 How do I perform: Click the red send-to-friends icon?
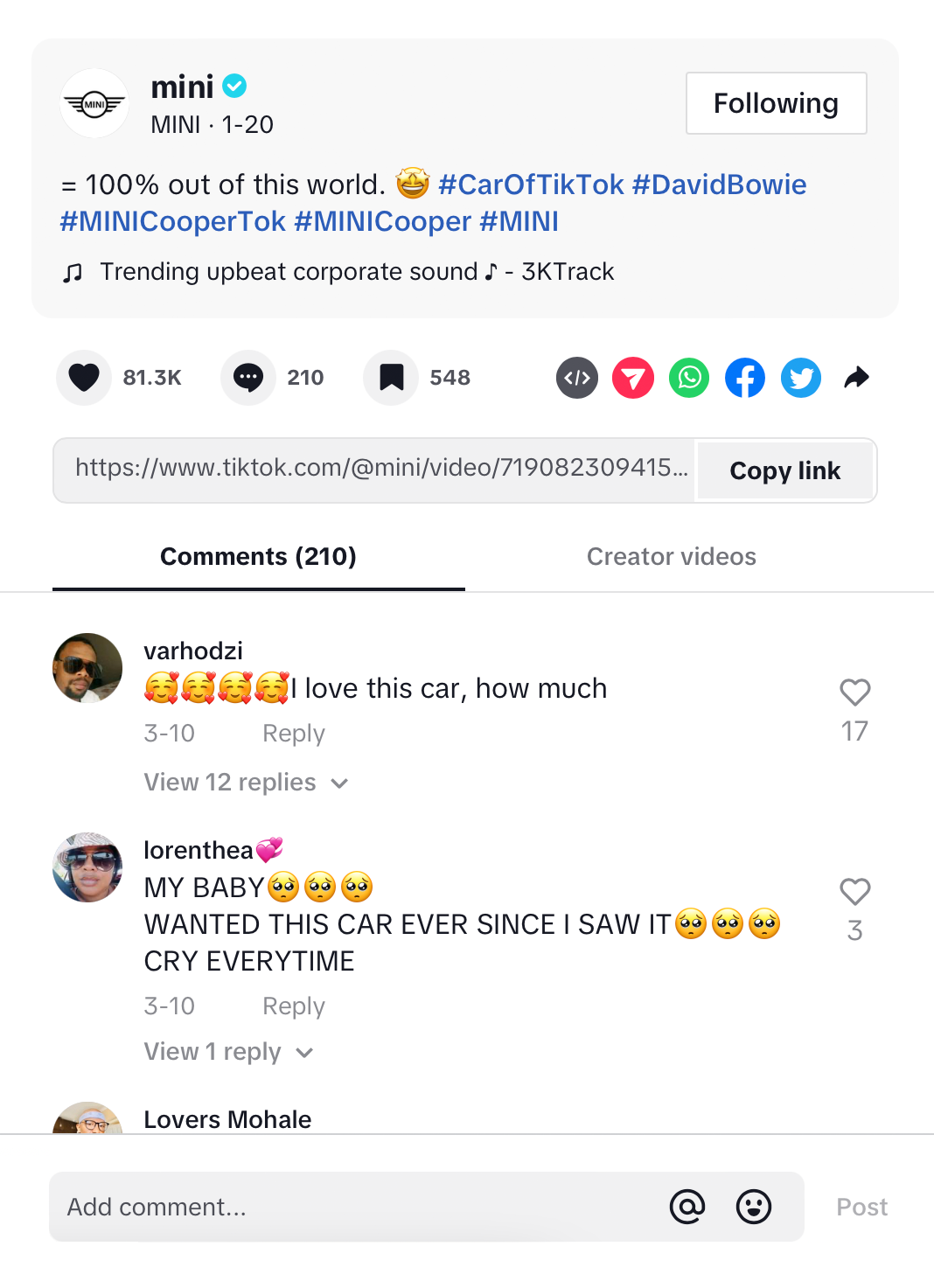633,378
